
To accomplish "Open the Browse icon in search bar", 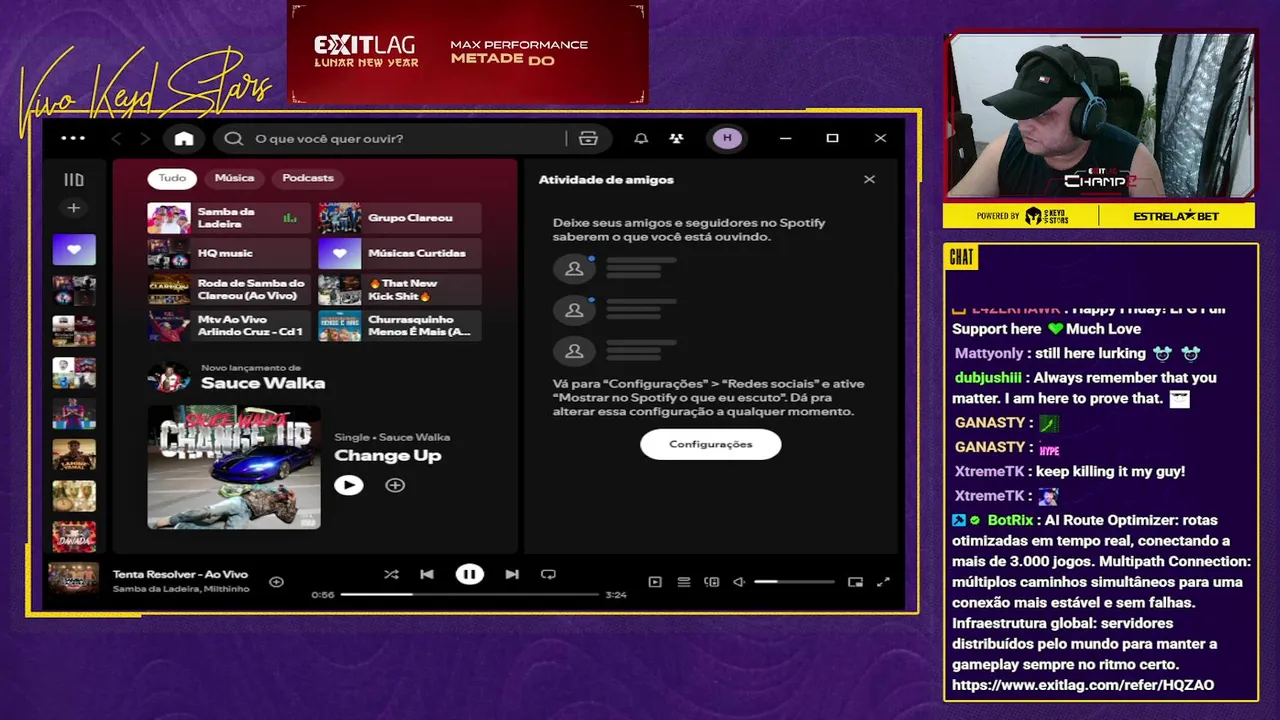I will tap(588, 139).
